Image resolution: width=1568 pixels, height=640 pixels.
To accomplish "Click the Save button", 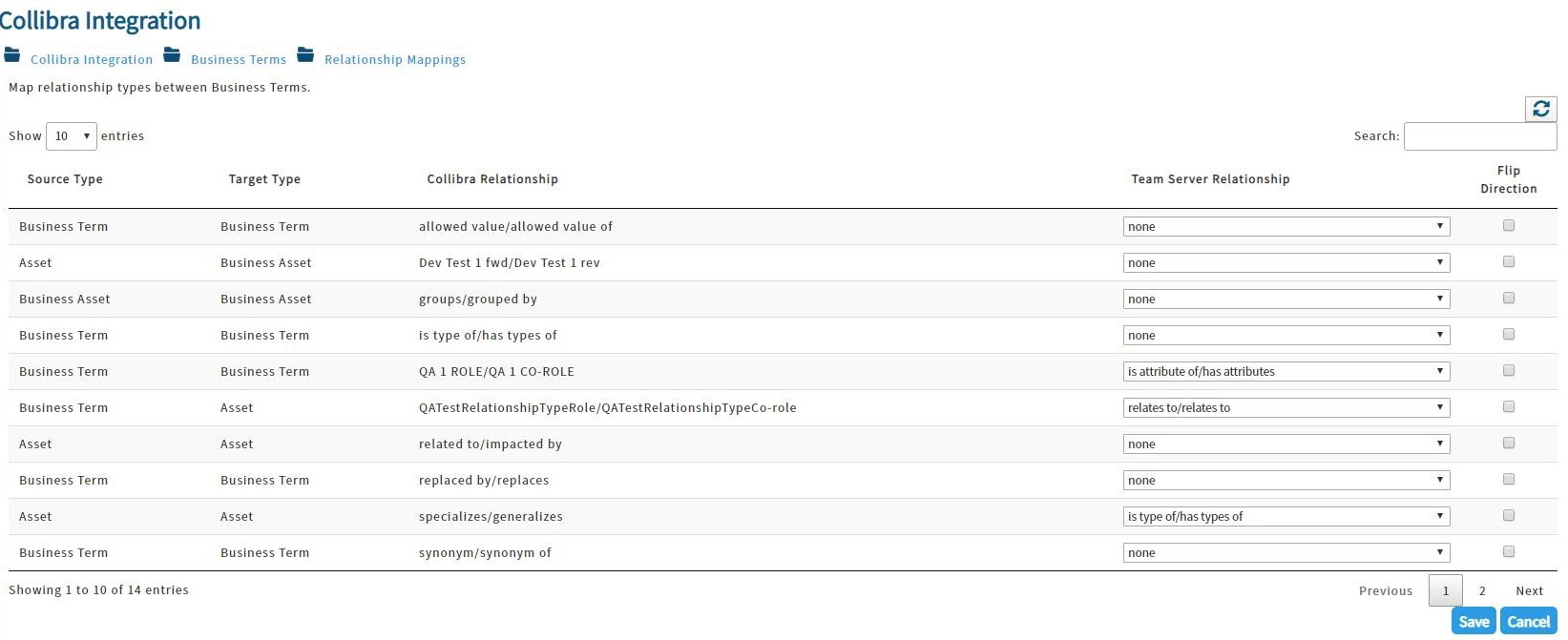I will point(1474,622).
